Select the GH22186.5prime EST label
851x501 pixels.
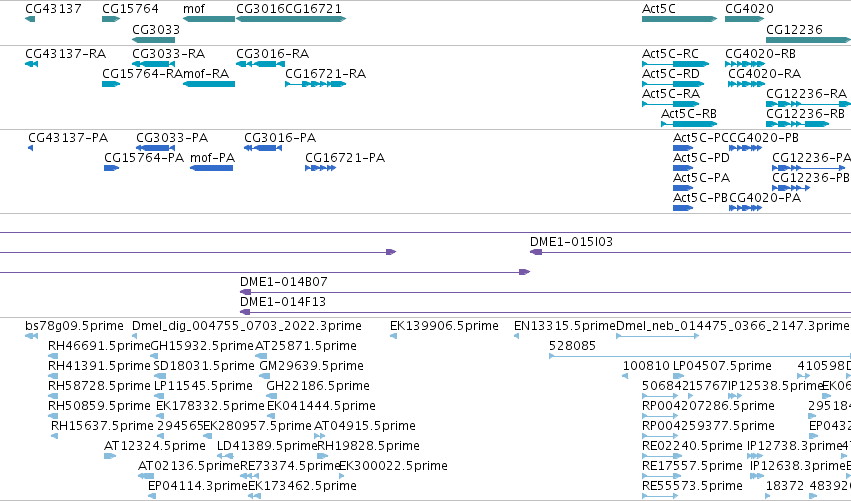318,386
